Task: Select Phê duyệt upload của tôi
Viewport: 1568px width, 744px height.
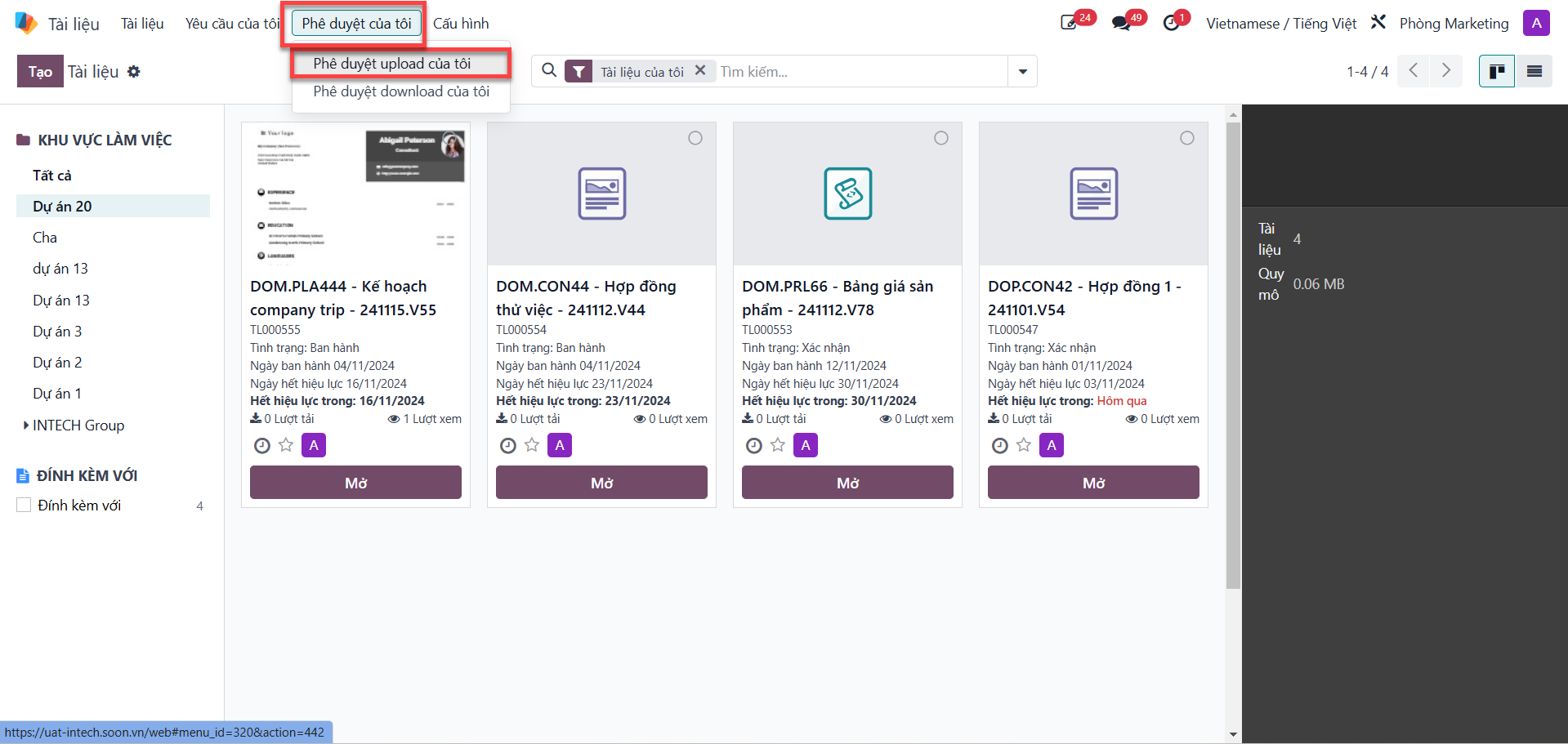Action: [401, 64]
